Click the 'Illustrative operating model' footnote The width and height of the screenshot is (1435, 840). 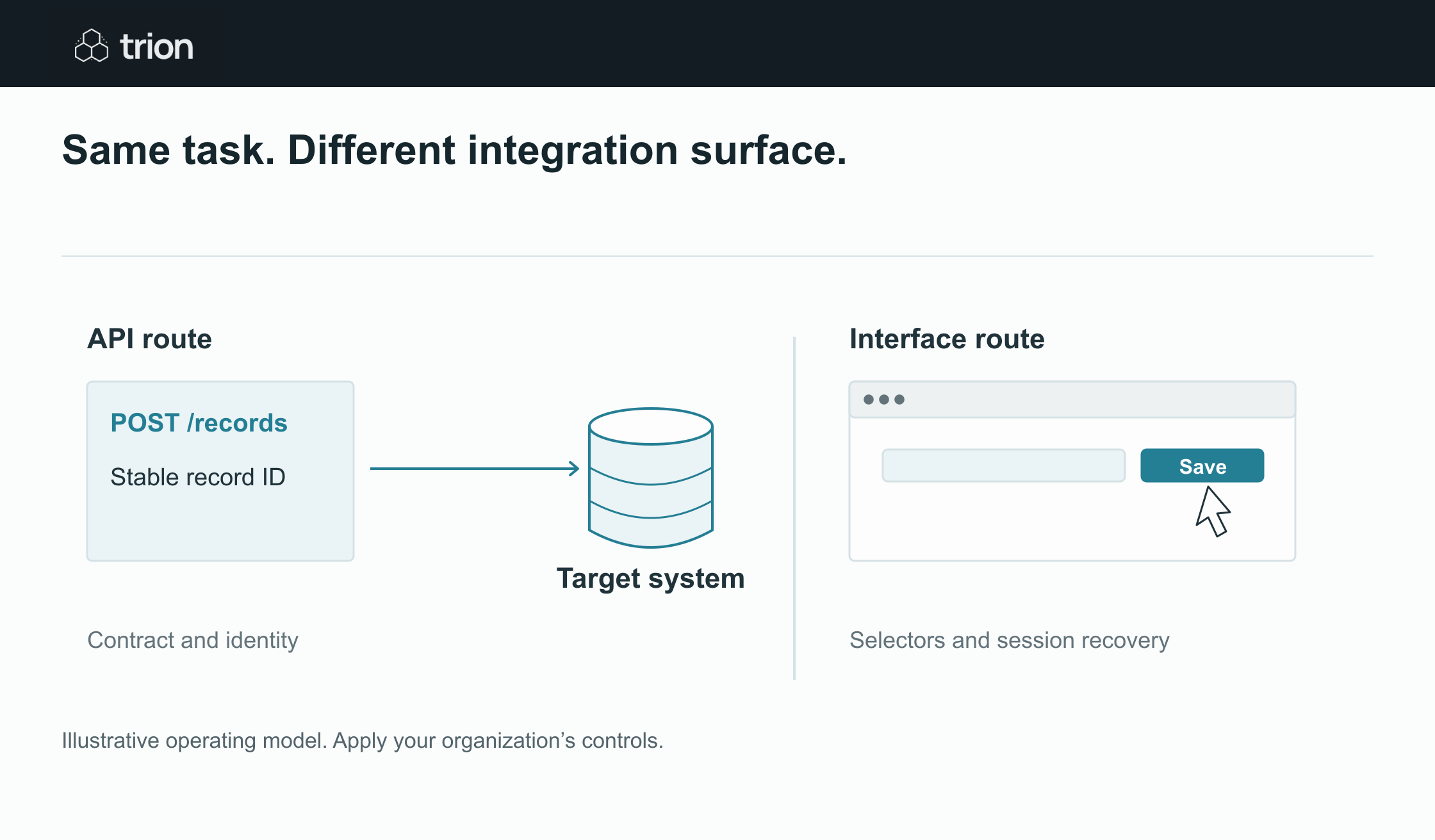click(x=363, y=741)
